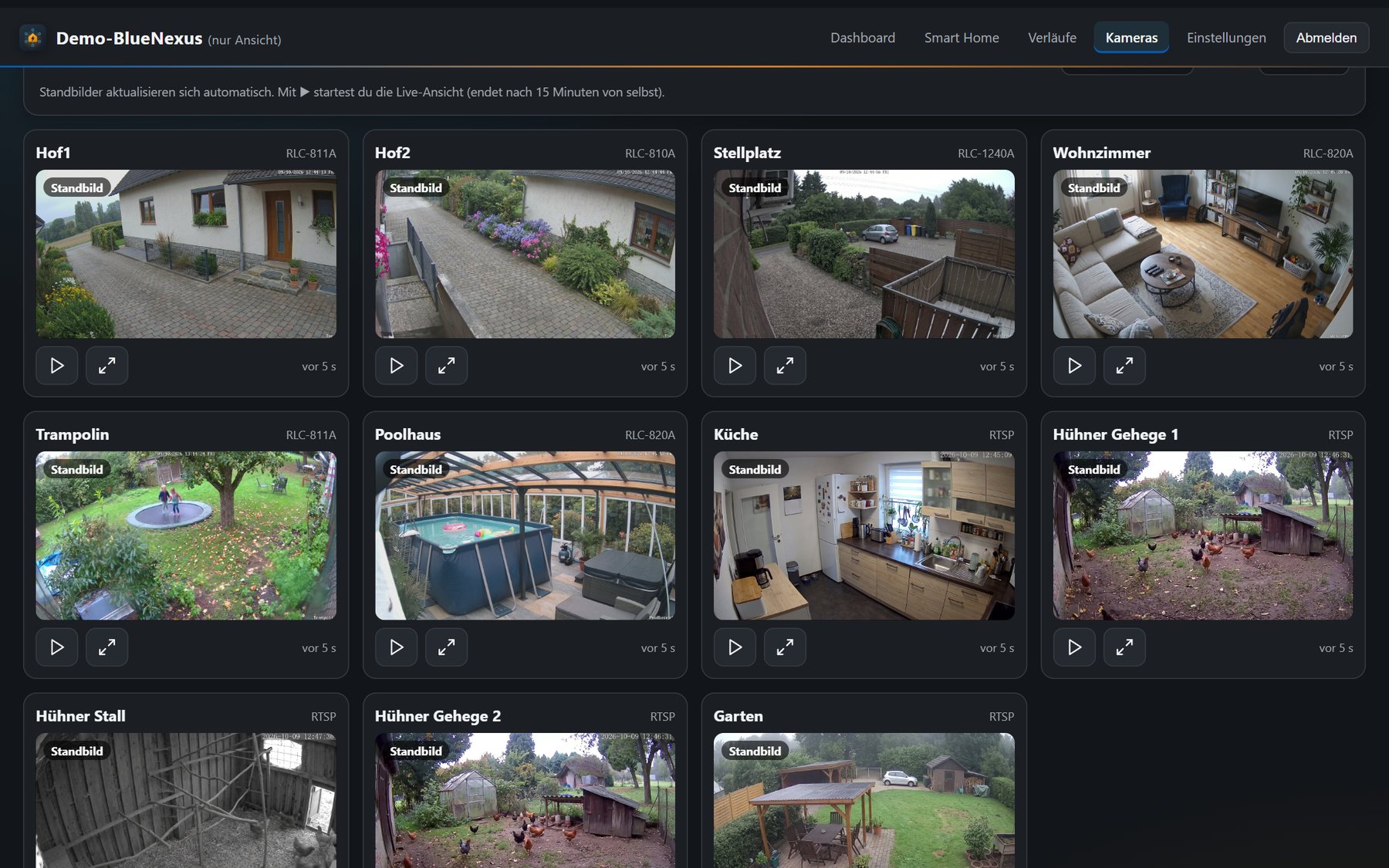The height and width of the screenshot is (868, 1389).
Task: Select the Kameras tab
Action: pos(1131,38)
